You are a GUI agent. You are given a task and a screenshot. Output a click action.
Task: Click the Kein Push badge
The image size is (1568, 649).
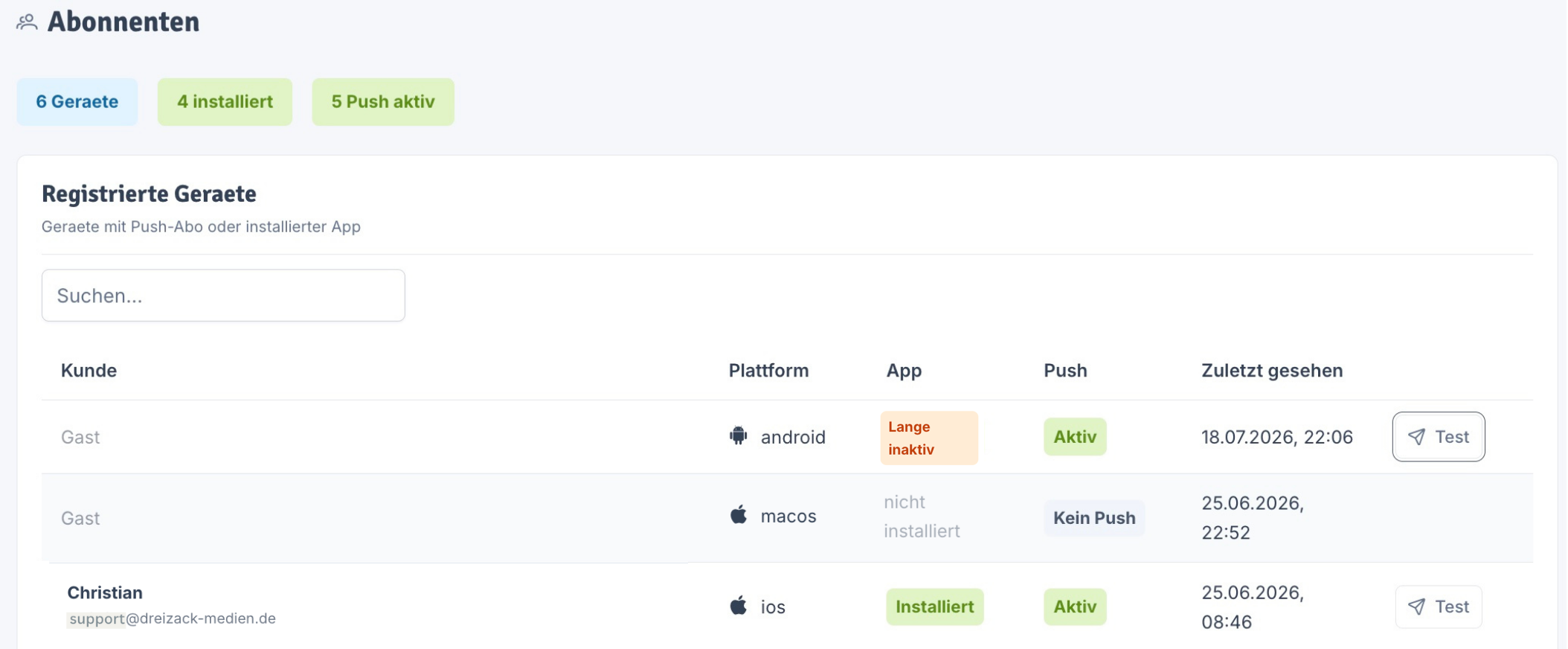coord(1094,518)
